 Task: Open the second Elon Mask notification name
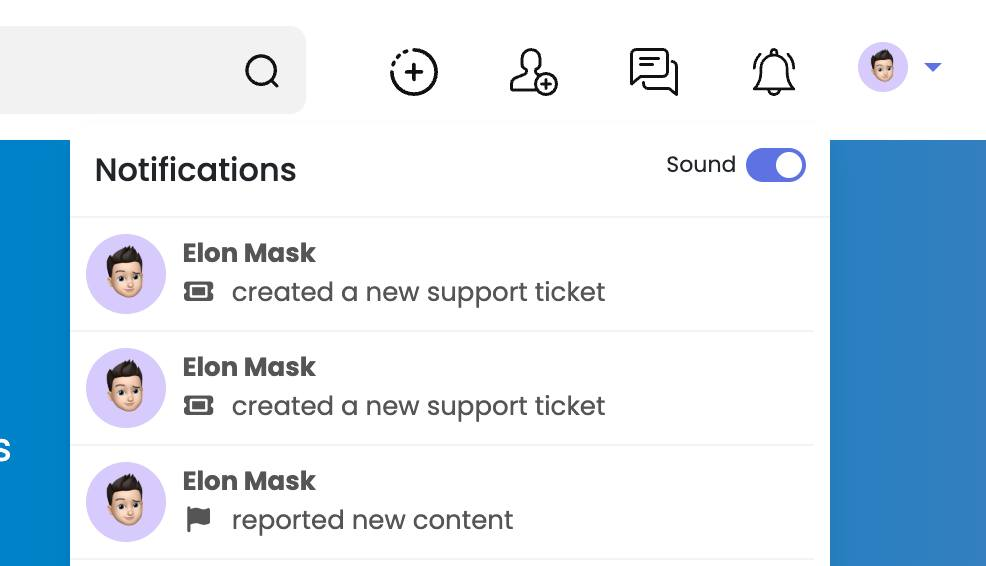pyautogui.click(x=249, y=367)
